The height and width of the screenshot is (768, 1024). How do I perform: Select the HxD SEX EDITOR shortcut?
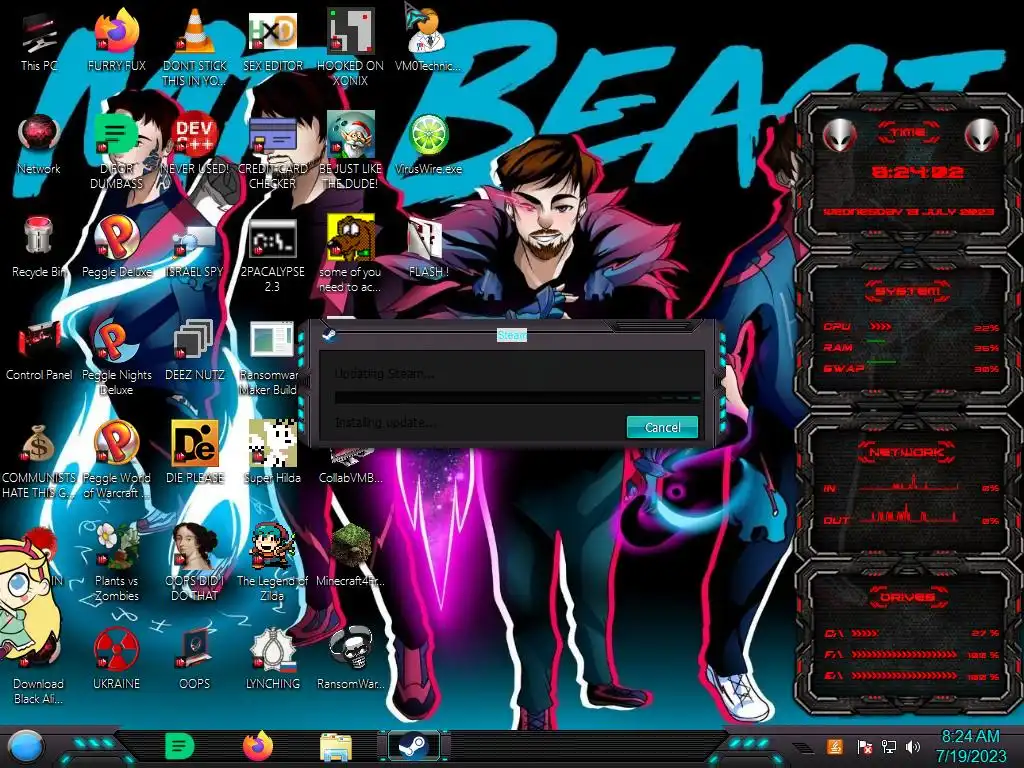[272, 40]
